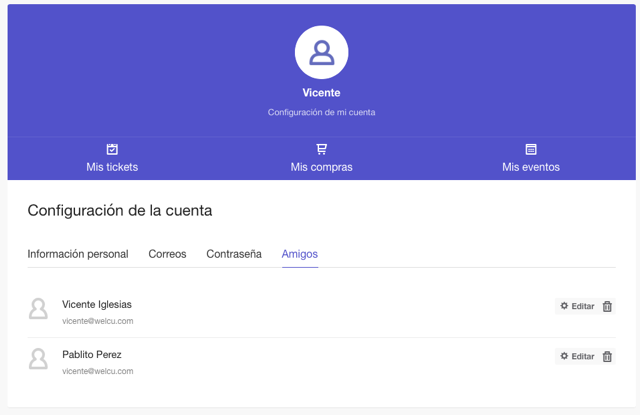Go to Mis eventos
Image resolution: width=640 pixels, height=415 pixels.
[x=531, y=158]
